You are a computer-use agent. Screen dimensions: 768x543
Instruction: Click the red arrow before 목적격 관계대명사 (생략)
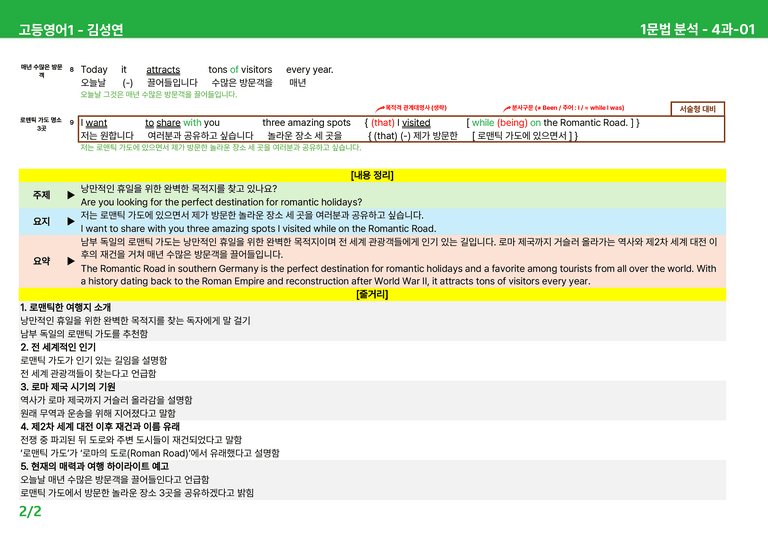[380, 109]
